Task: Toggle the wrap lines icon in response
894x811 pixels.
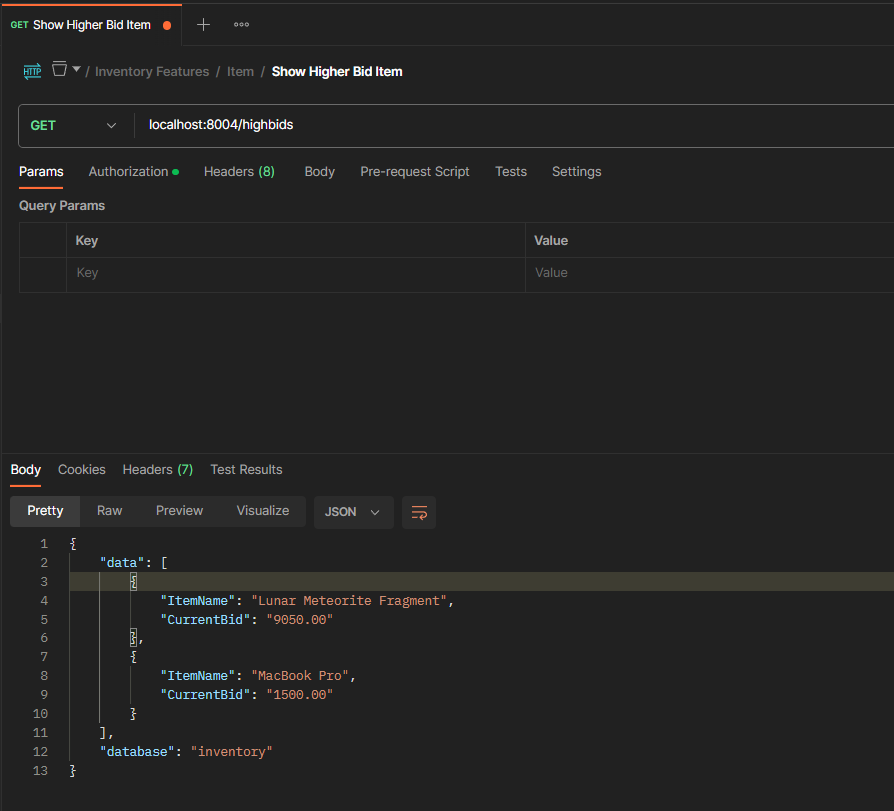Action: point(419,512)
